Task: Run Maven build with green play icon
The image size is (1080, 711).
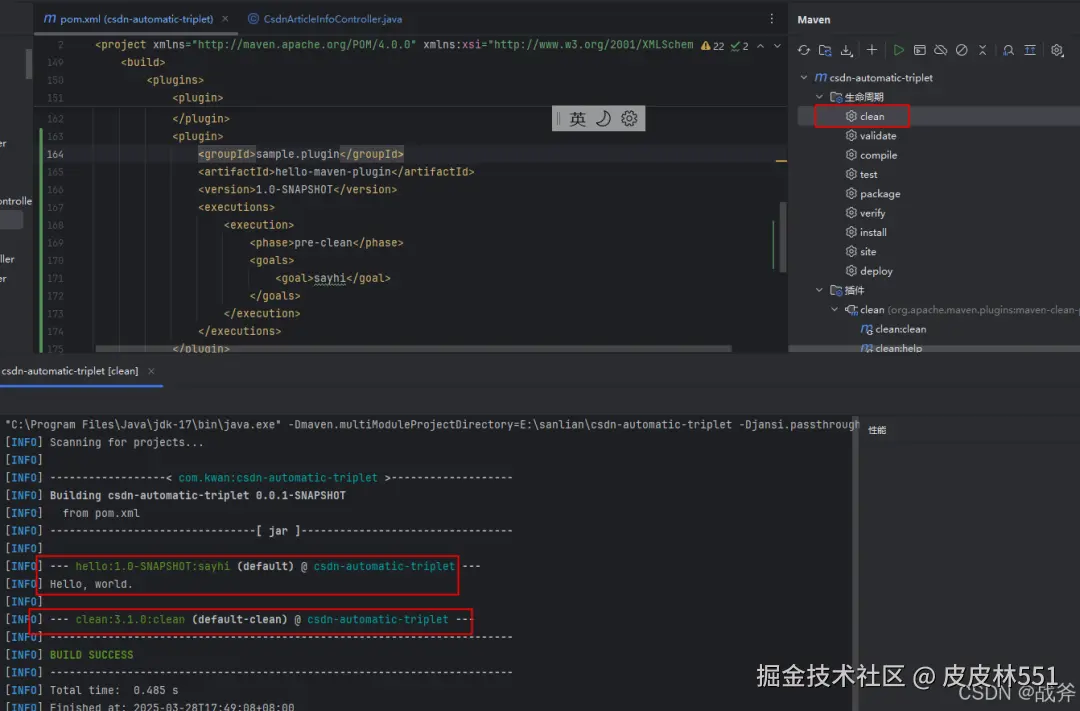Action: click(898, 50)
